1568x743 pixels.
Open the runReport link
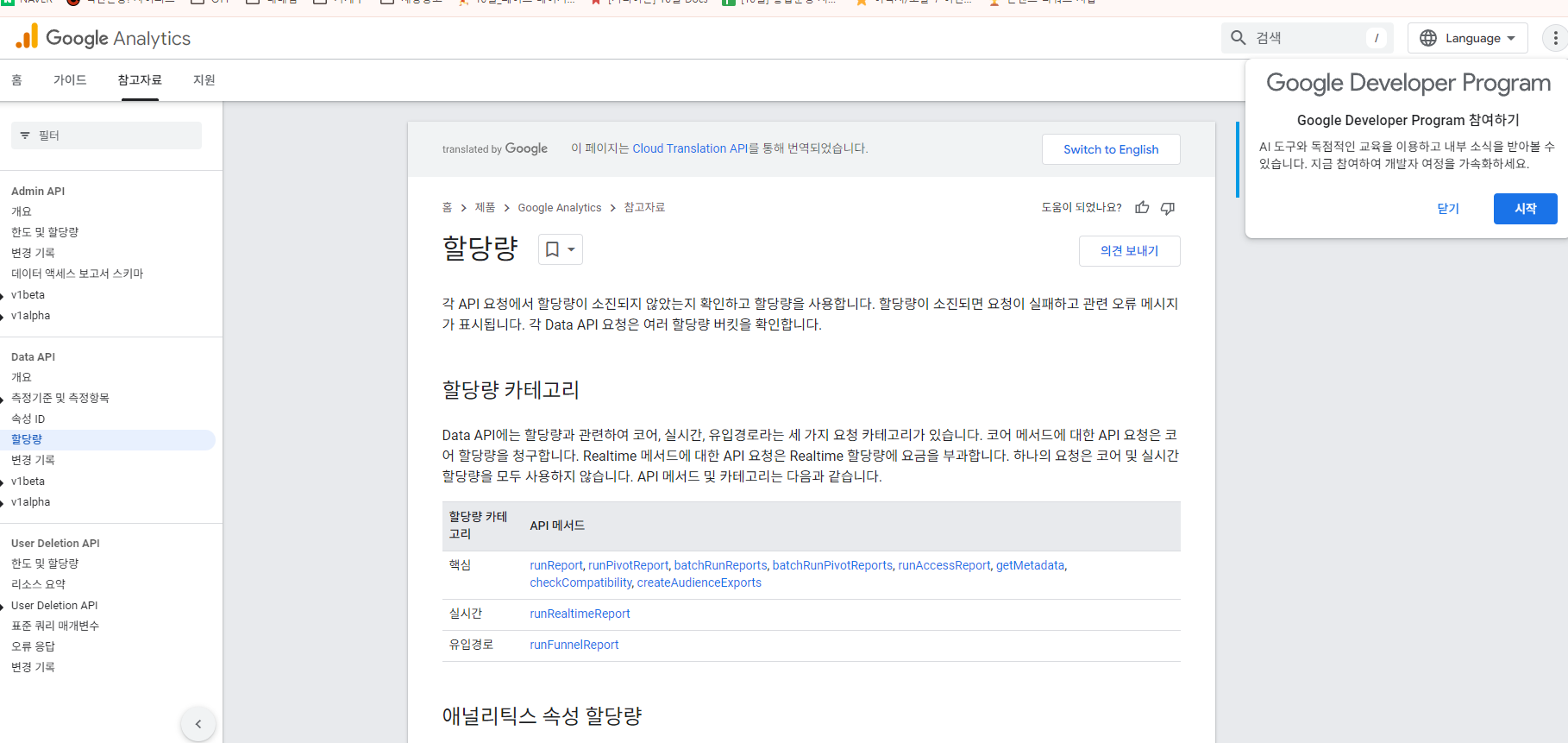tap(556, 565)
